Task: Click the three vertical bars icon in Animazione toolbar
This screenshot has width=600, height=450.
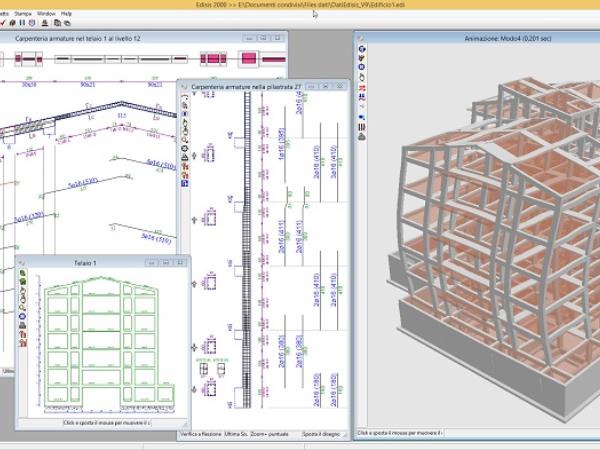Action: (x=362, y=127)
